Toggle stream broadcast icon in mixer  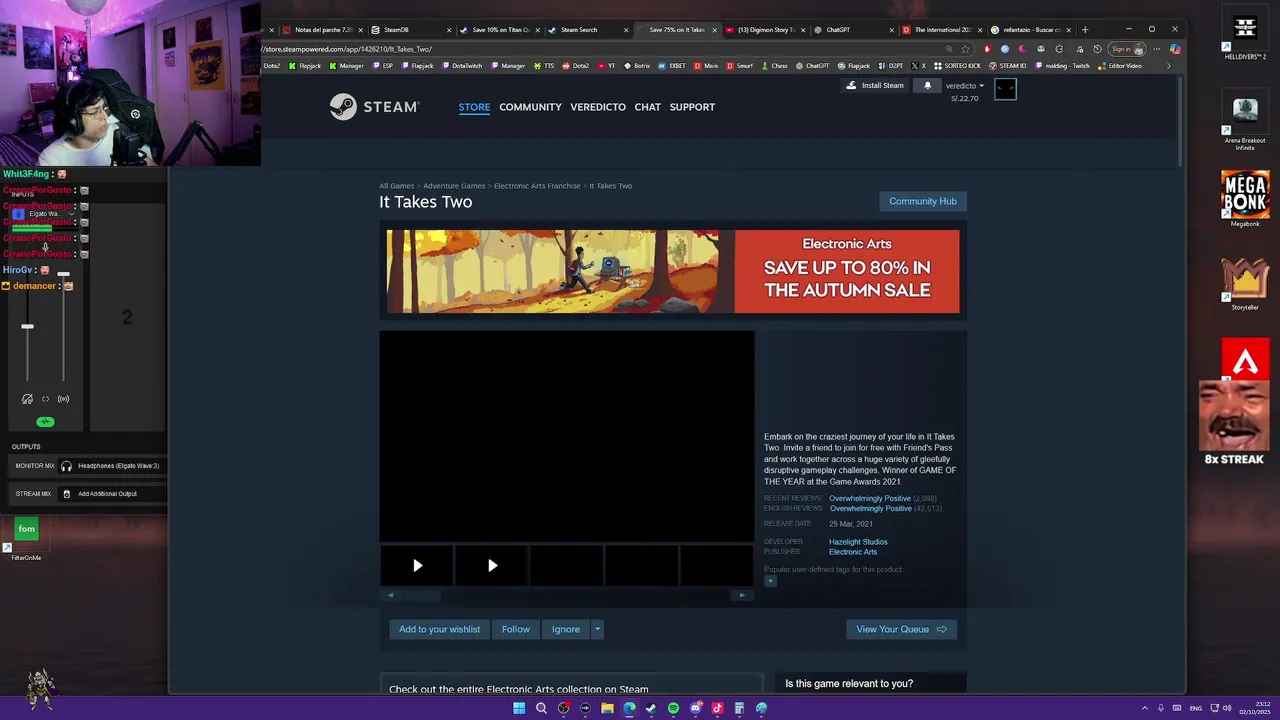coord(63,399)
